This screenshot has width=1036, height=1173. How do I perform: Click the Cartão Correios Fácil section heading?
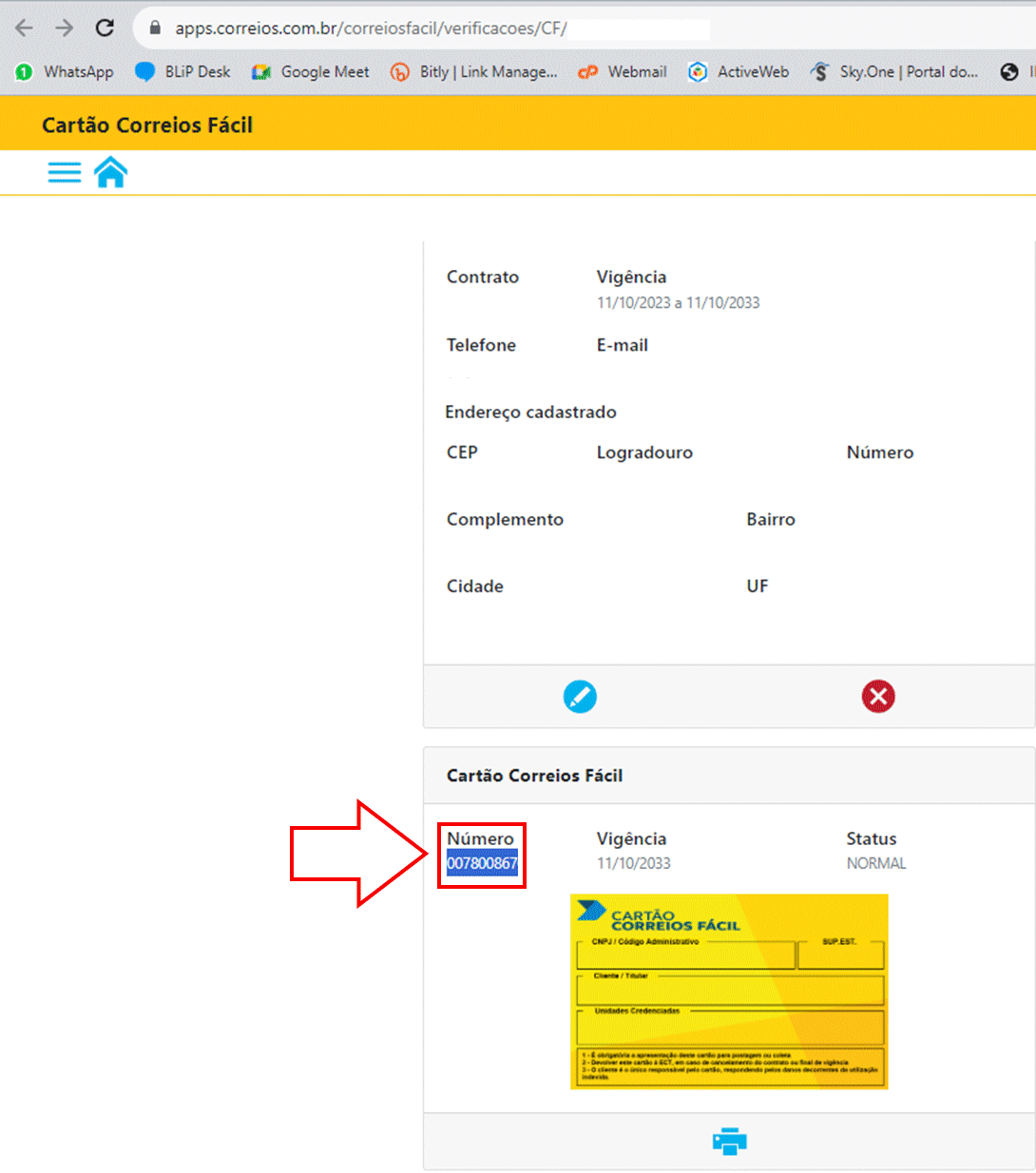click(x=534, y=776)
